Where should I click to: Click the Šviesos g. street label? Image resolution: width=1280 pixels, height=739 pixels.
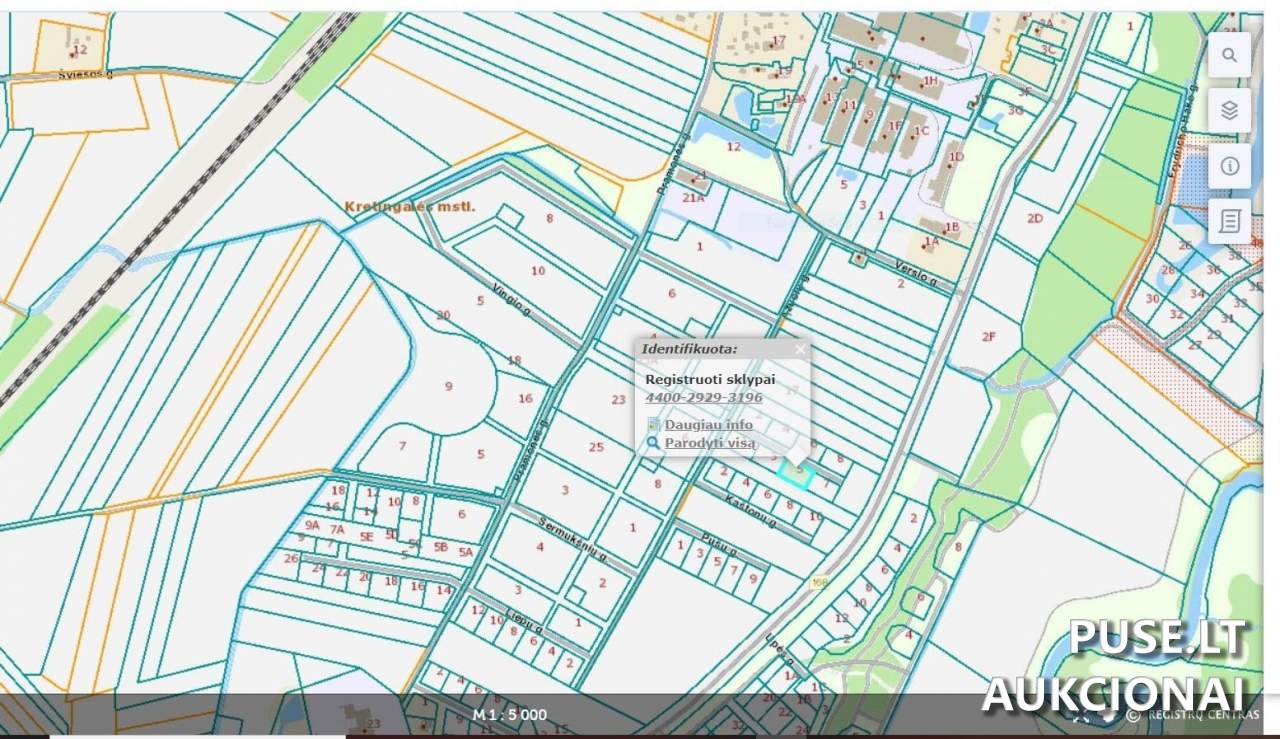(85, 74)
